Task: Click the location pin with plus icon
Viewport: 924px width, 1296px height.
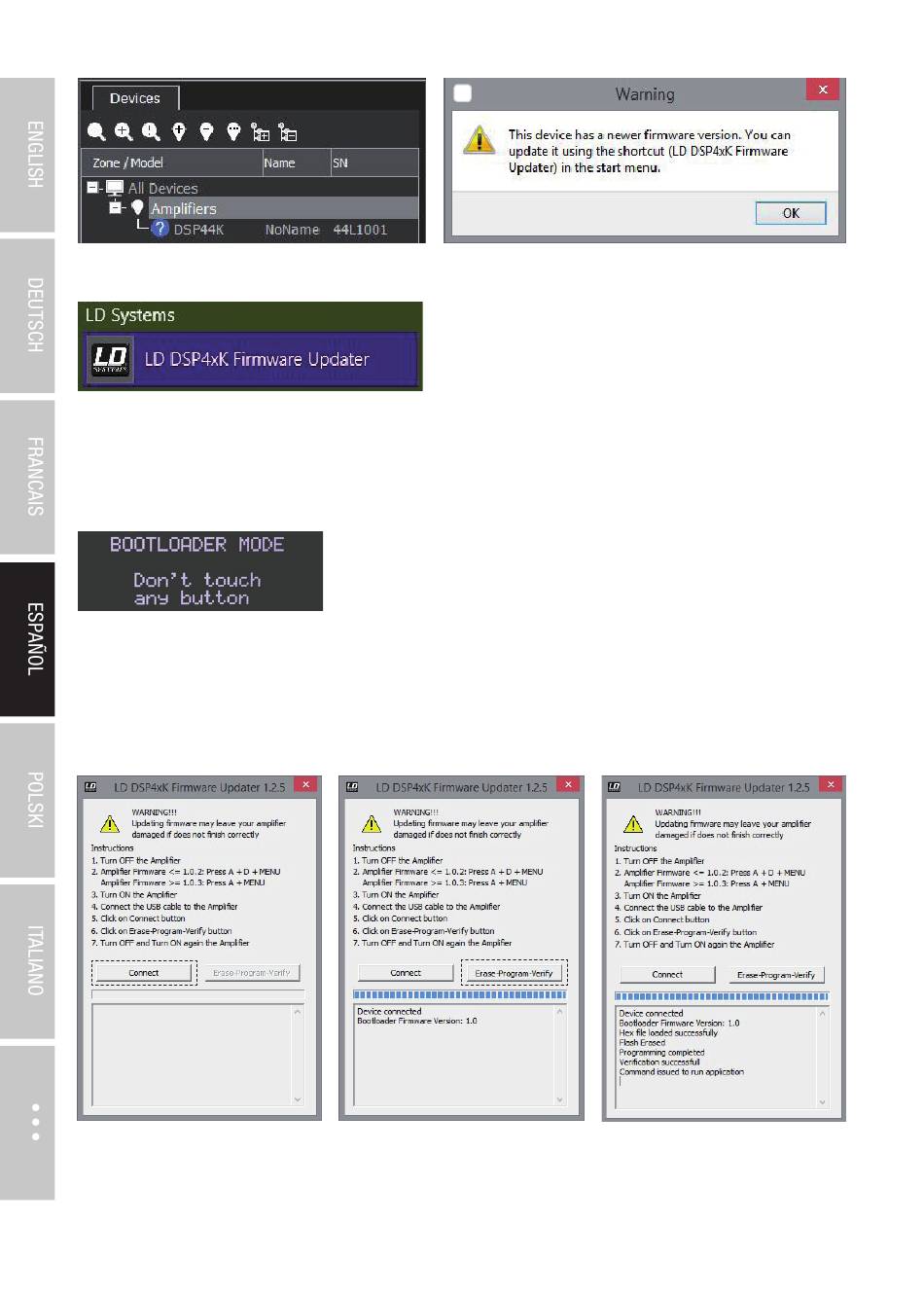Action: [x=179, y=131]
